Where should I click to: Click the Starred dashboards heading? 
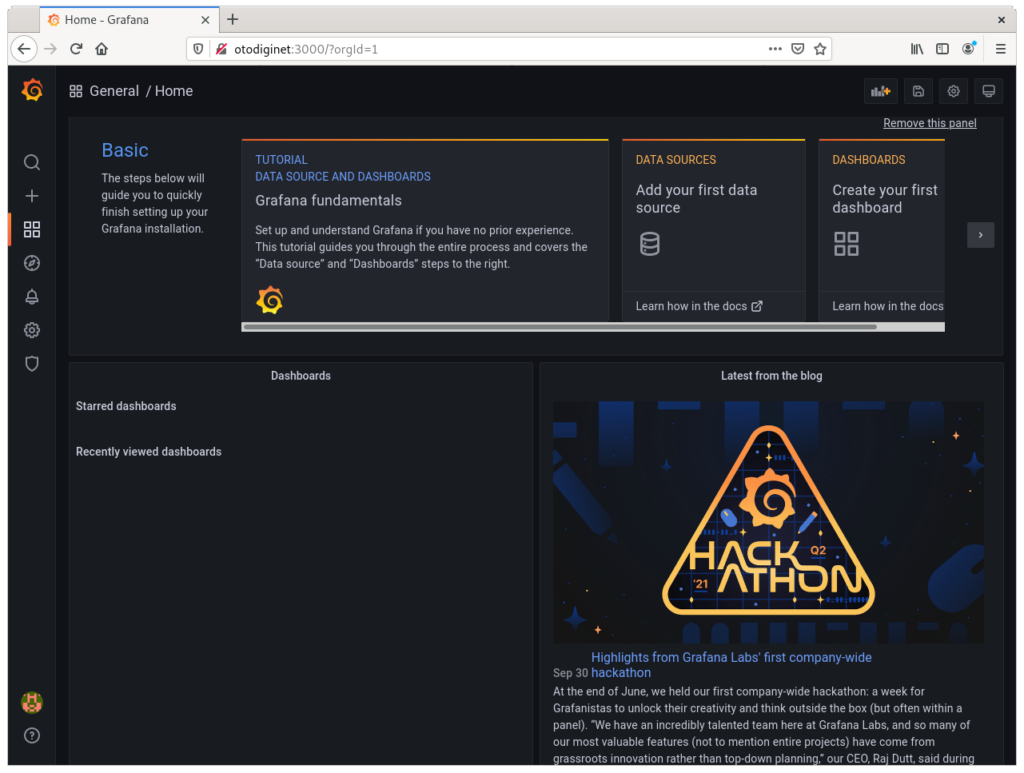[x=126, y=406]
